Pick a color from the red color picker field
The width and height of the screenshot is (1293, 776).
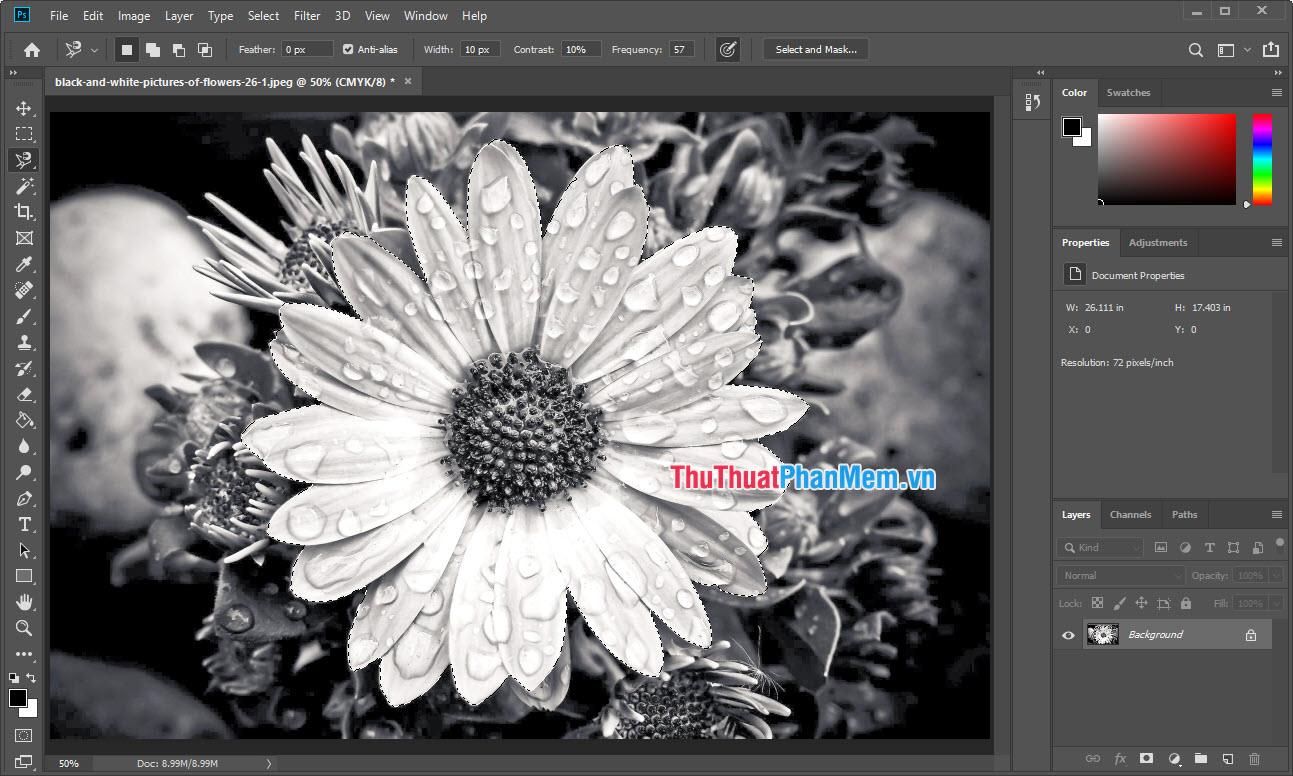coord(1165,160)
